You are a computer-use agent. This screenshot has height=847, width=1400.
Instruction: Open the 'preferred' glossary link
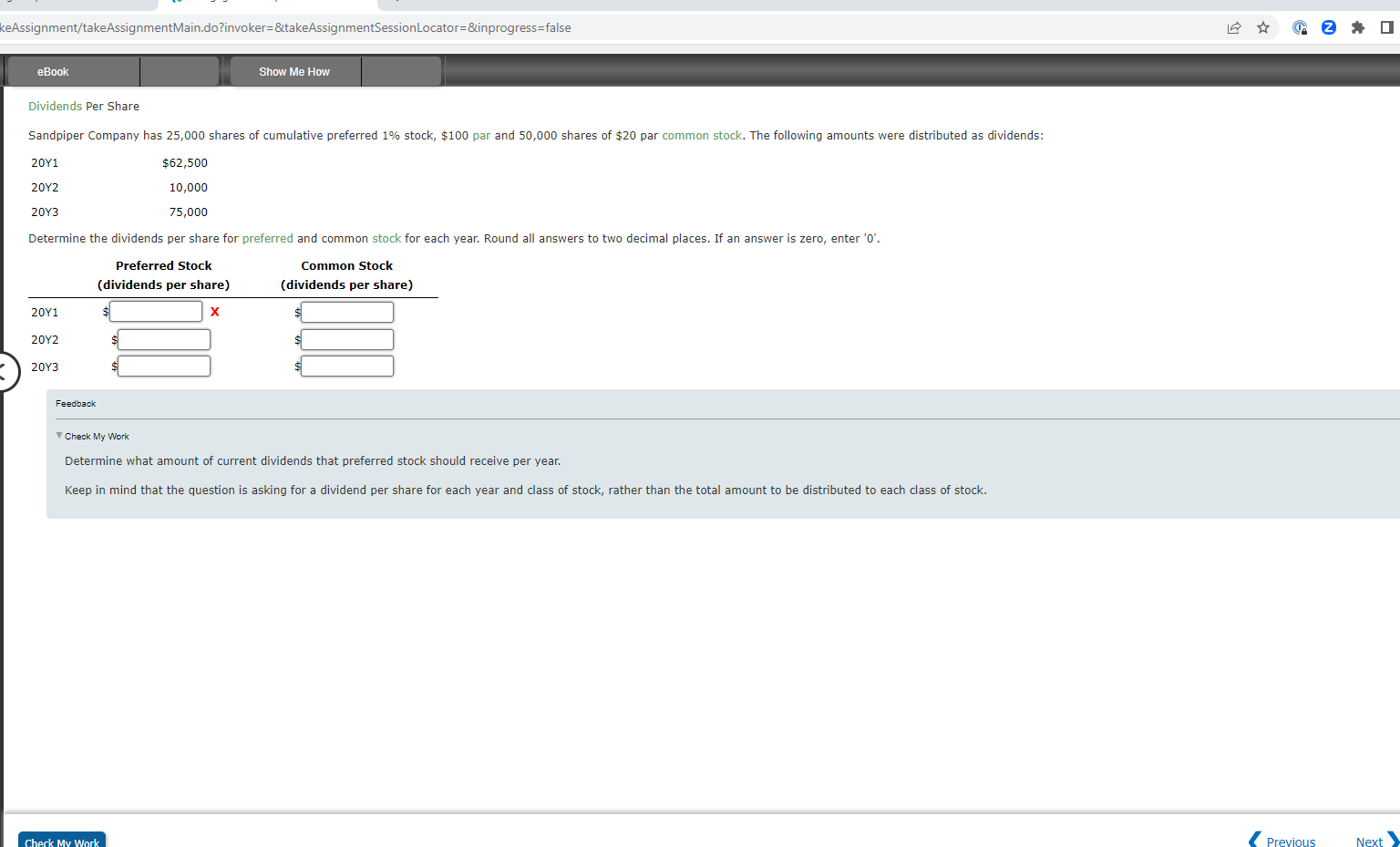click(267, 238)
